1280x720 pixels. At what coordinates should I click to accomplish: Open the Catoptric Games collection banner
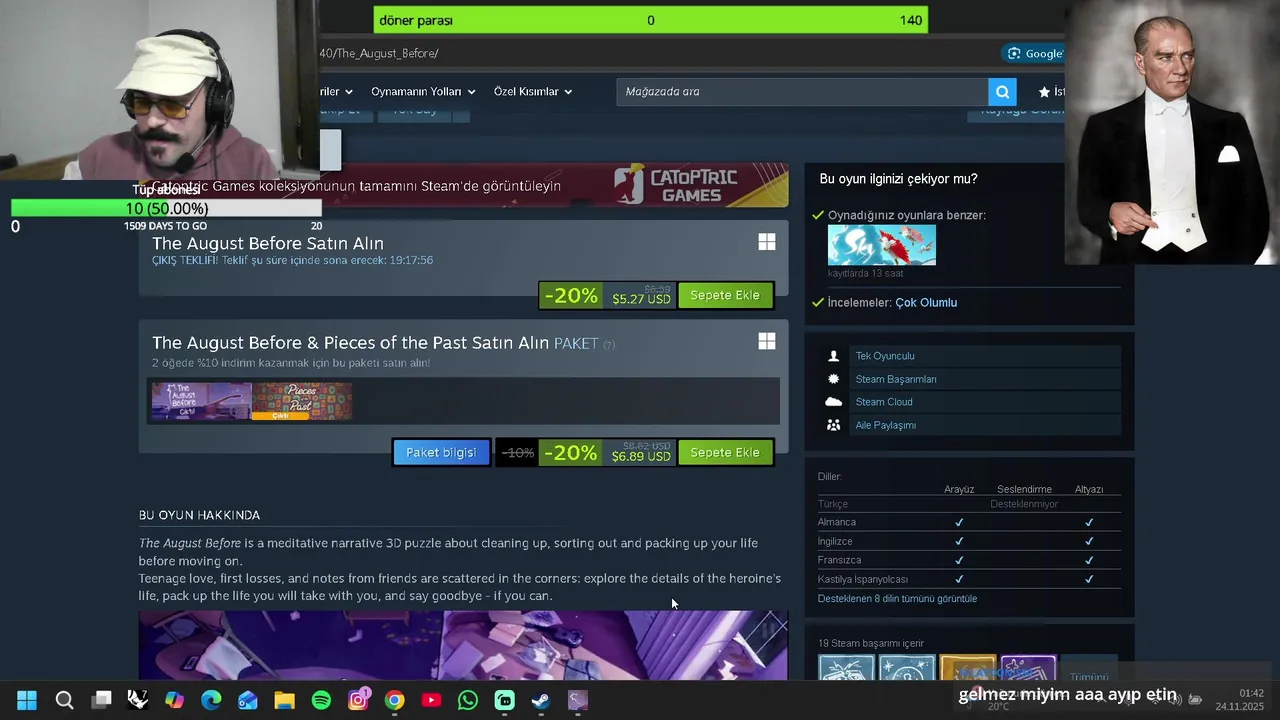coord(464,185)
